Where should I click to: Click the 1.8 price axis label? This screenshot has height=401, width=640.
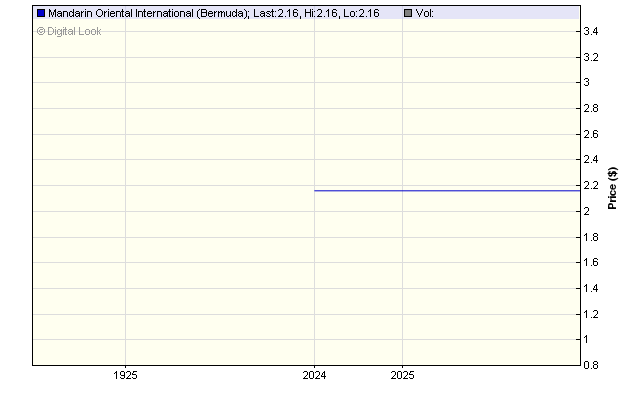click(x=591, y=237)
